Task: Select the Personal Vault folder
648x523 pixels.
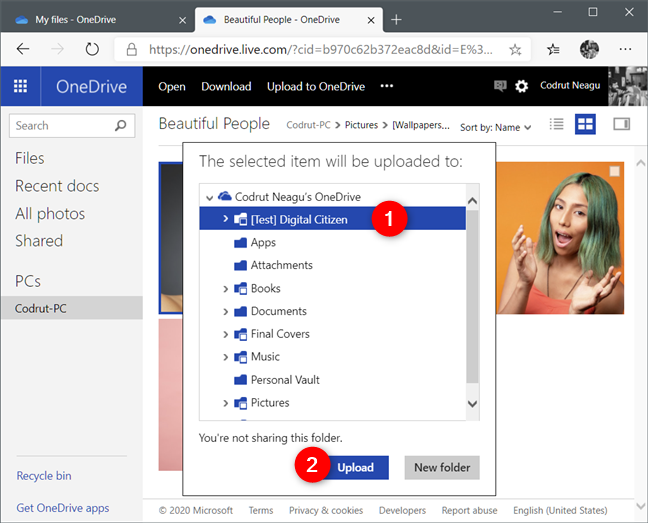Action: 332,380
